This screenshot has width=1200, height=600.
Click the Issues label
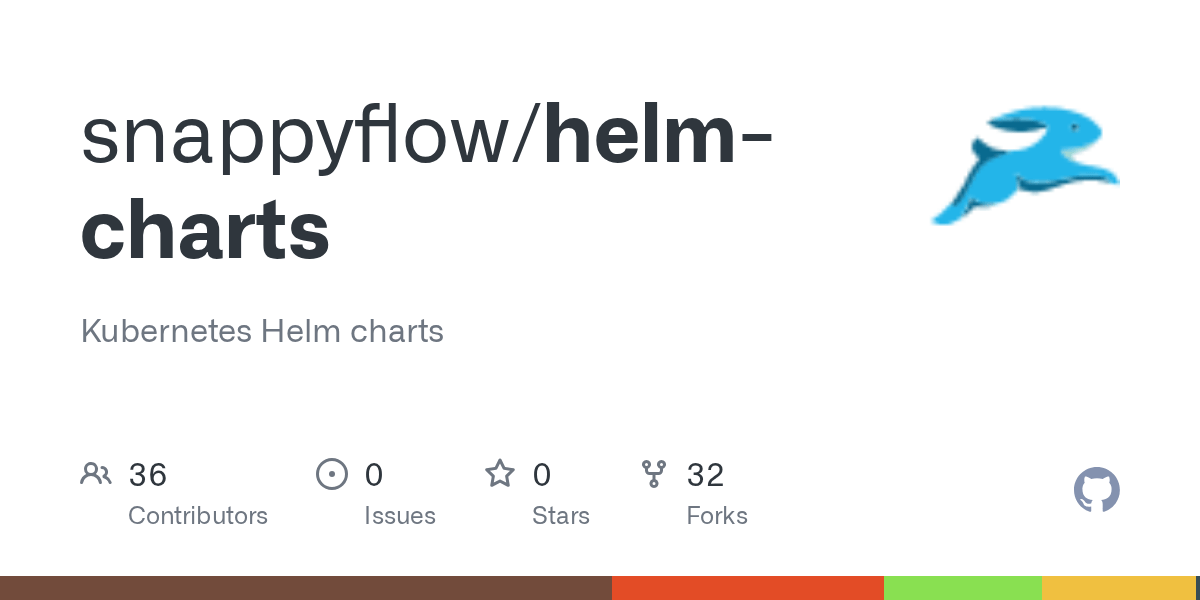tap(400, 516)
